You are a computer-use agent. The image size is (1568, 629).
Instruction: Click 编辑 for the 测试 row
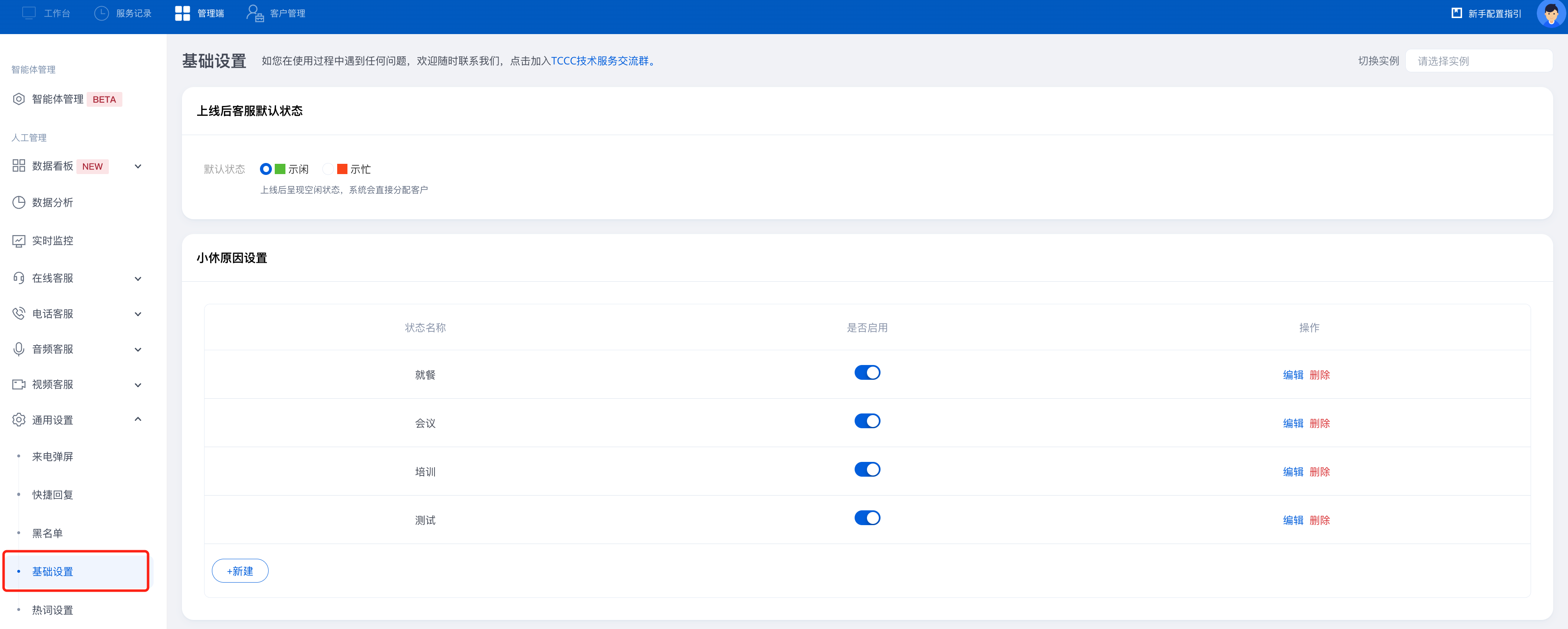[1293, 520]
